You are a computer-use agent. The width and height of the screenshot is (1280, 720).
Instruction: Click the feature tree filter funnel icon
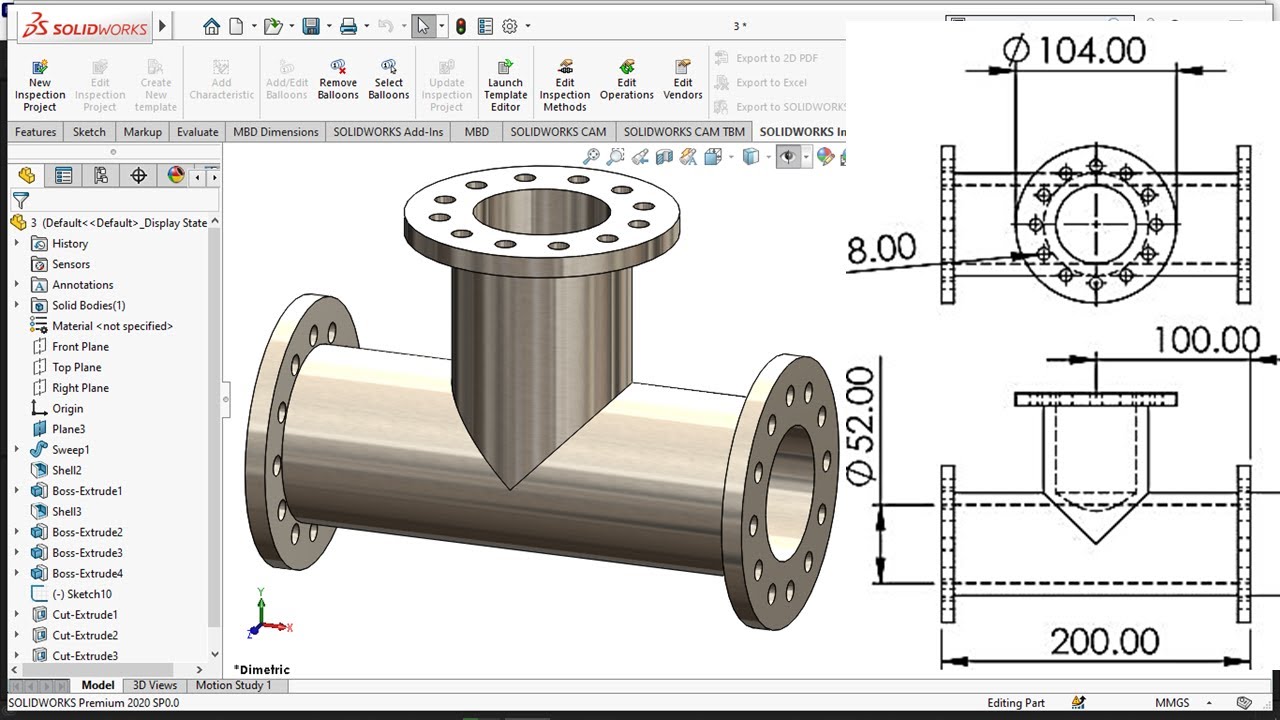click(20, 201)
